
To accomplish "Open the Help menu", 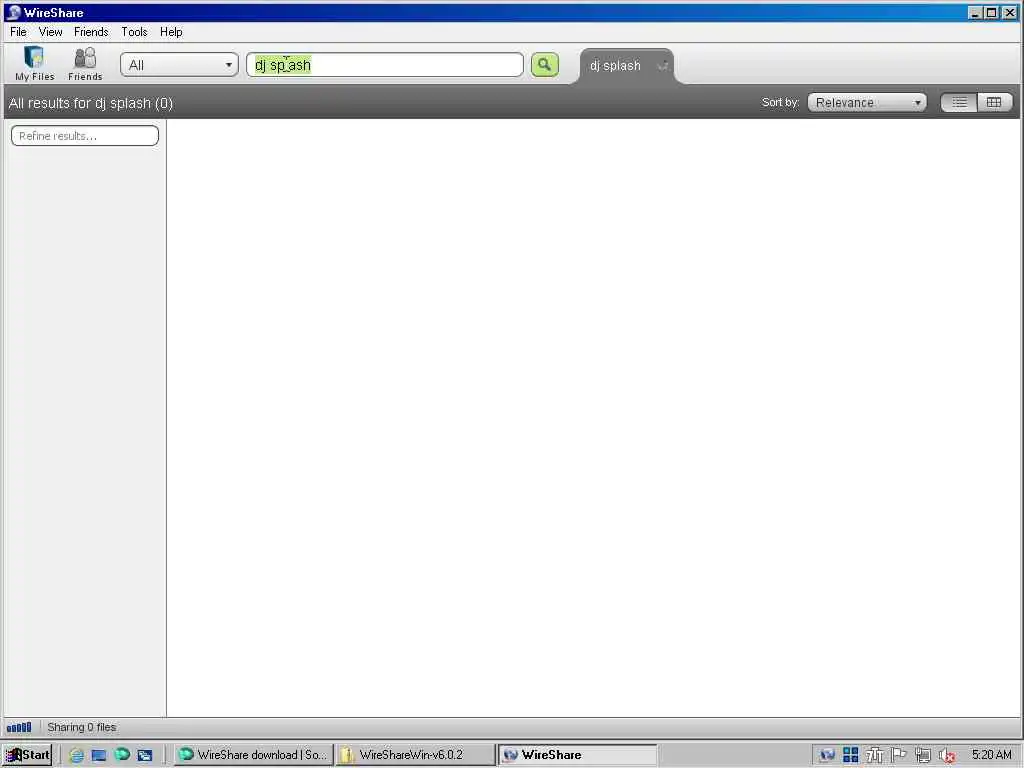I will pos(171,32).
